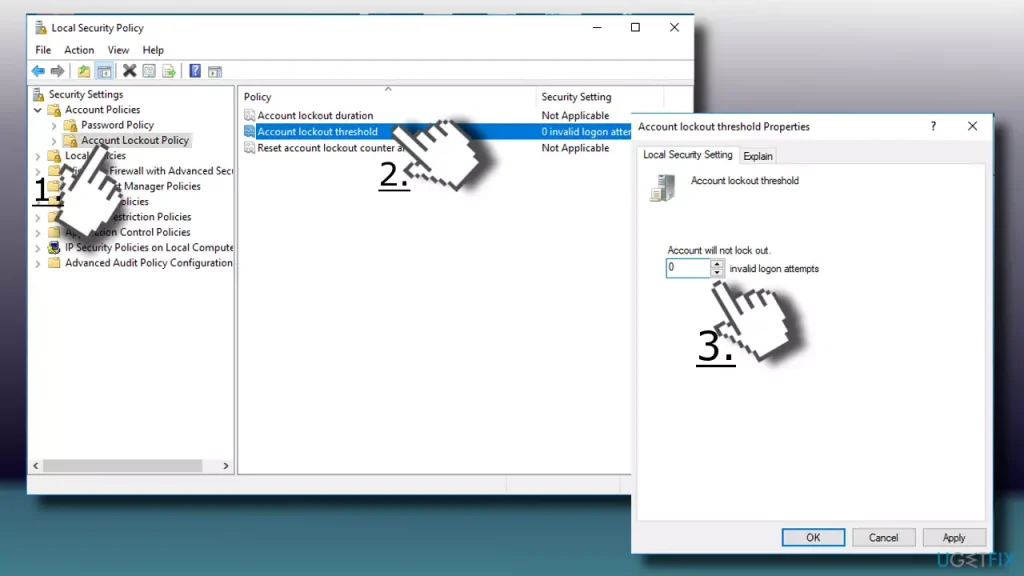Select the Account lockout duration policy

[x=315, y=116]
